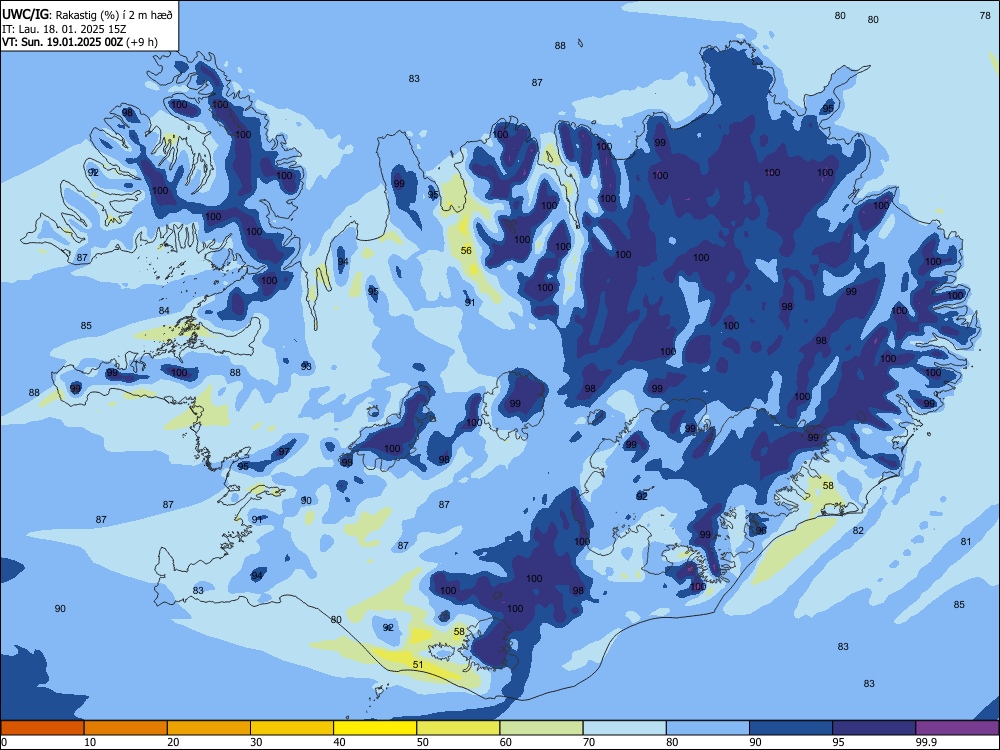The width and height of the screenshot is (1000, 750).
Task: Click the humidity value 84 on the map
Action: [x=164, y=311]
